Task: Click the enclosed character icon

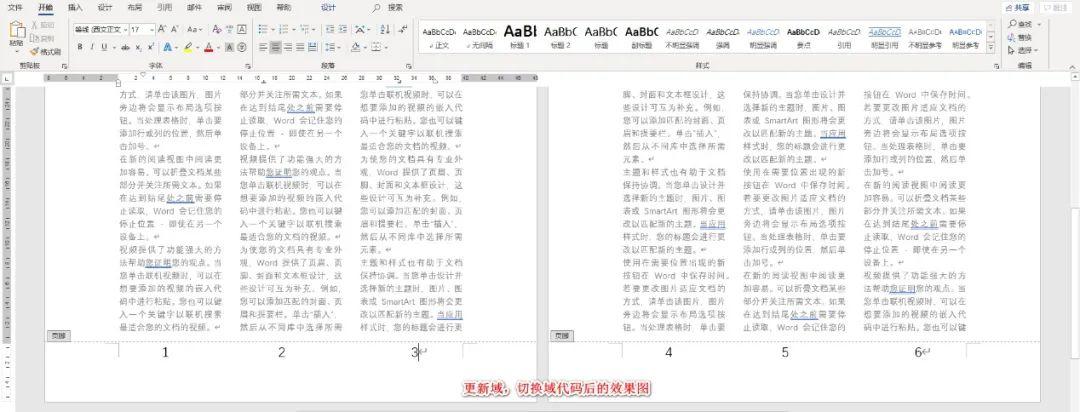Action: click(x=242, y=48)
